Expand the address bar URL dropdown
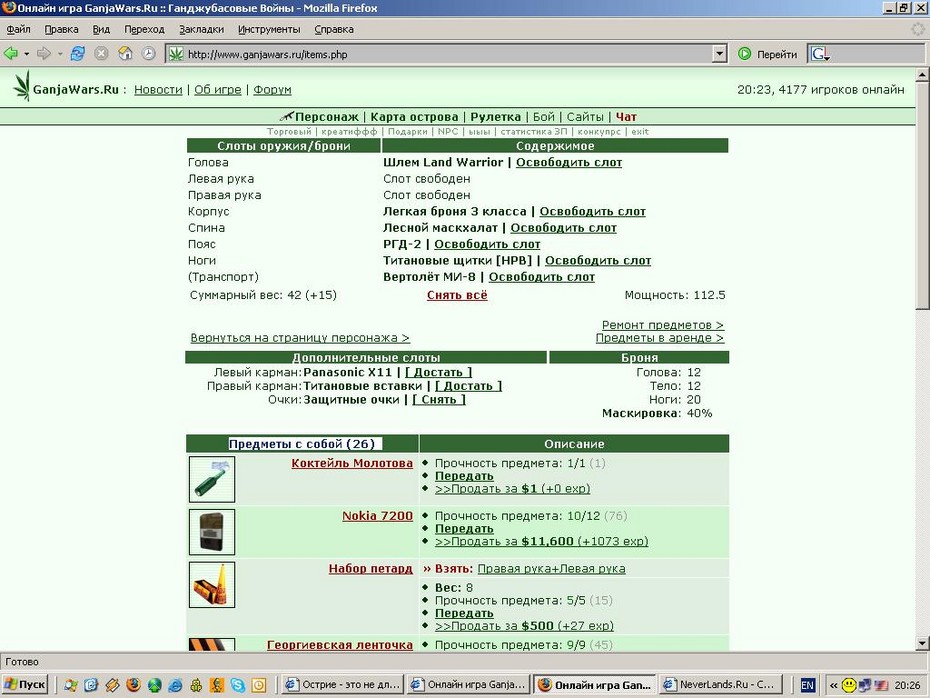This screenshot has height=698, width=930. (x=719, y=54)
